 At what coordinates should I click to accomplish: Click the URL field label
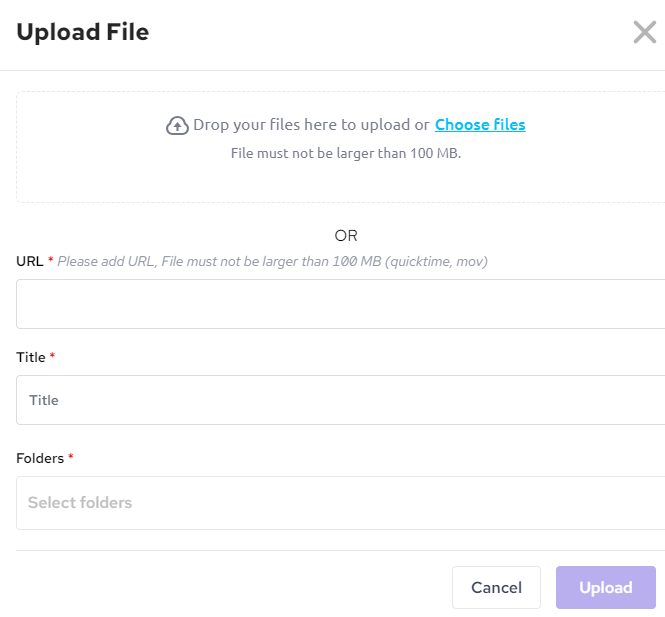29,261
